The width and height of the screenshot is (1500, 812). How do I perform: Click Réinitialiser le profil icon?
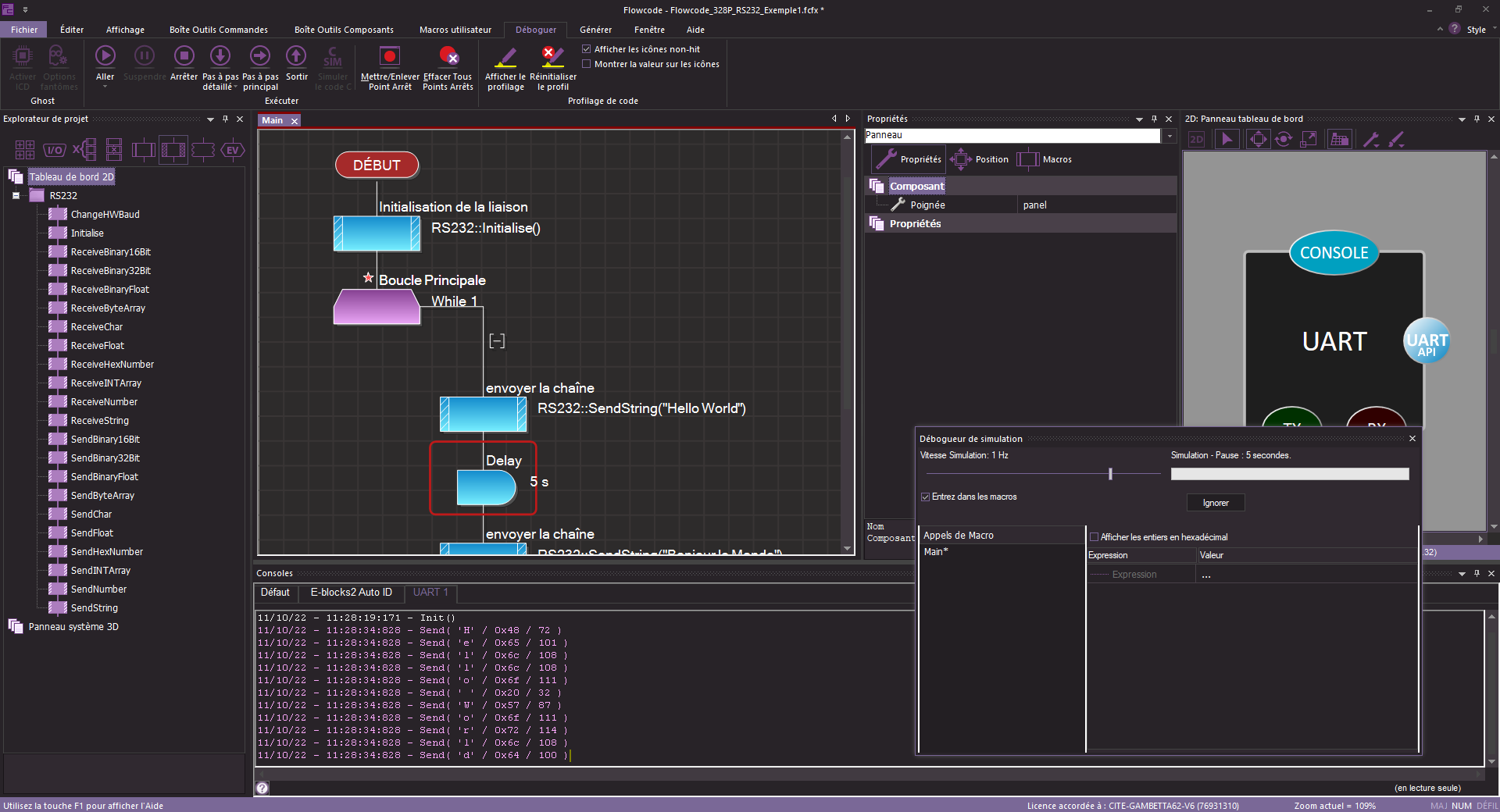tap(552, 56)
